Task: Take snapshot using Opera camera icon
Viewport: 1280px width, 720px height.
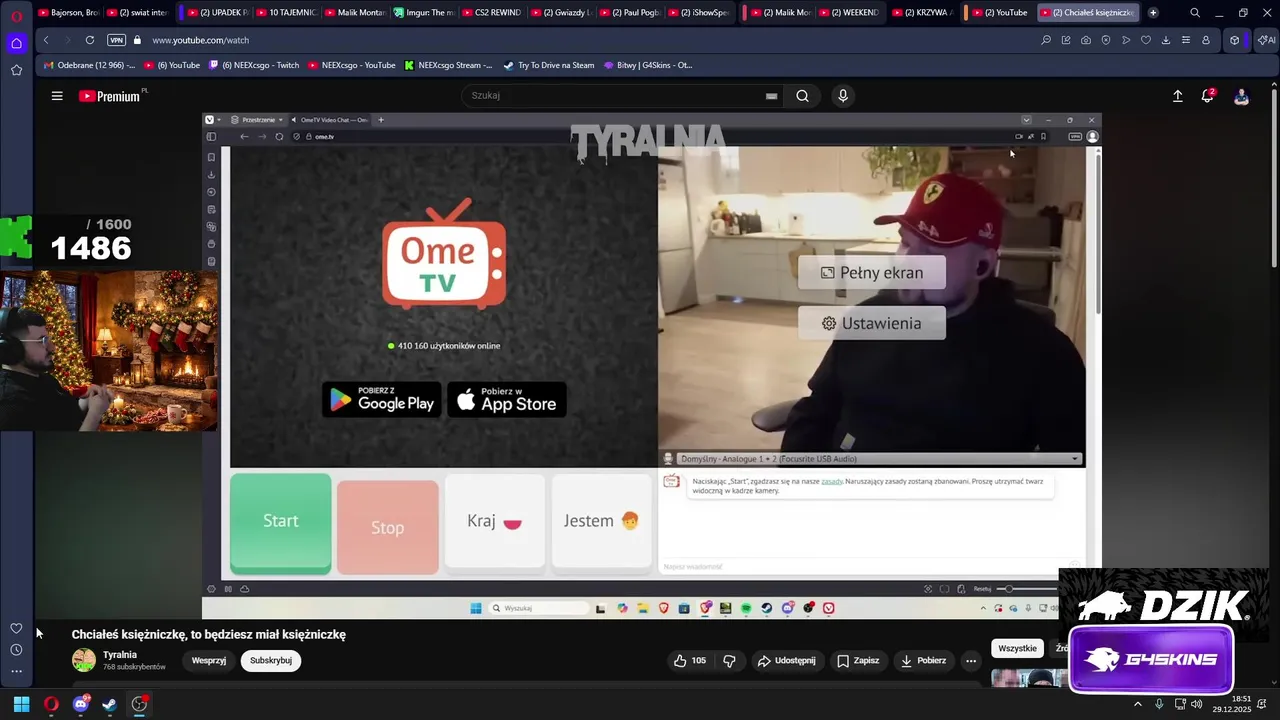Action: (1086, 40)
